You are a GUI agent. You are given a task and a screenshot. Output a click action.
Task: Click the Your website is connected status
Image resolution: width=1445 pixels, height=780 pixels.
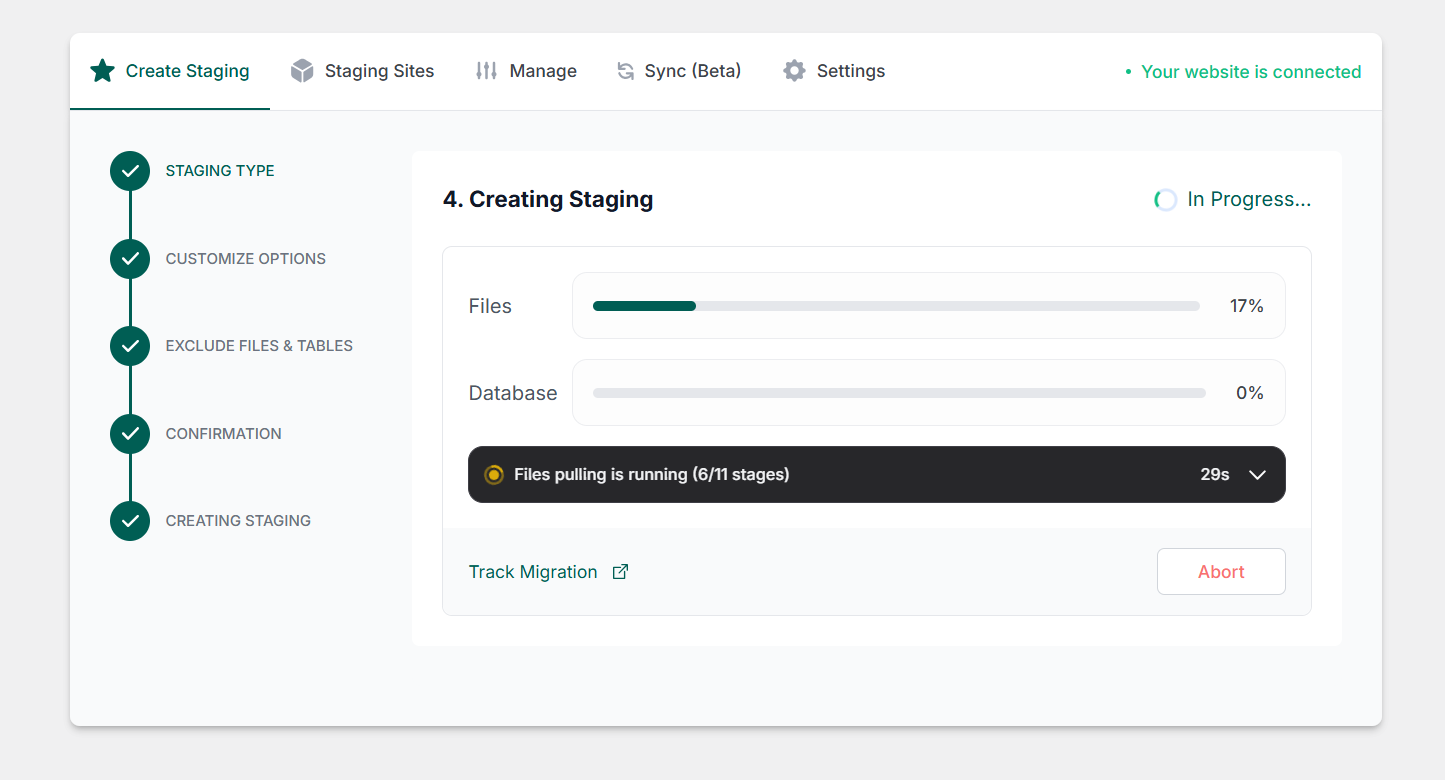click(x=1243, y=72)
